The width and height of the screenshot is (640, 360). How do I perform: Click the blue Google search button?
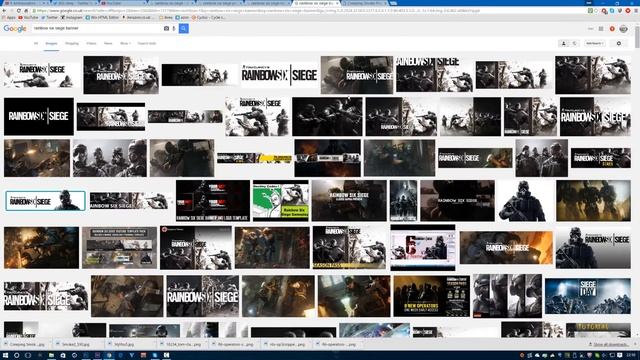pyautogui.click(x=184, y=29)
